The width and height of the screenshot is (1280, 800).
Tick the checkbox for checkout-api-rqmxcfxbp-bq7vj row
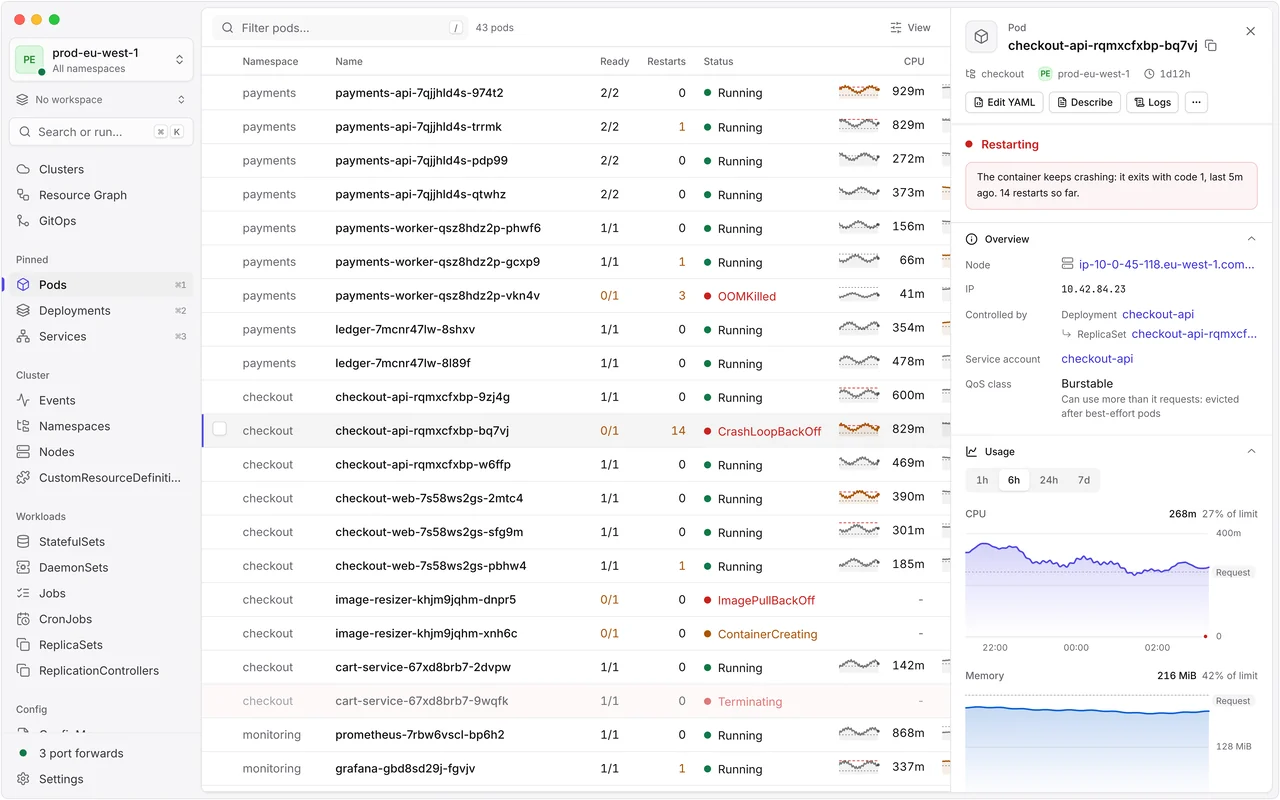click(220, 429)
